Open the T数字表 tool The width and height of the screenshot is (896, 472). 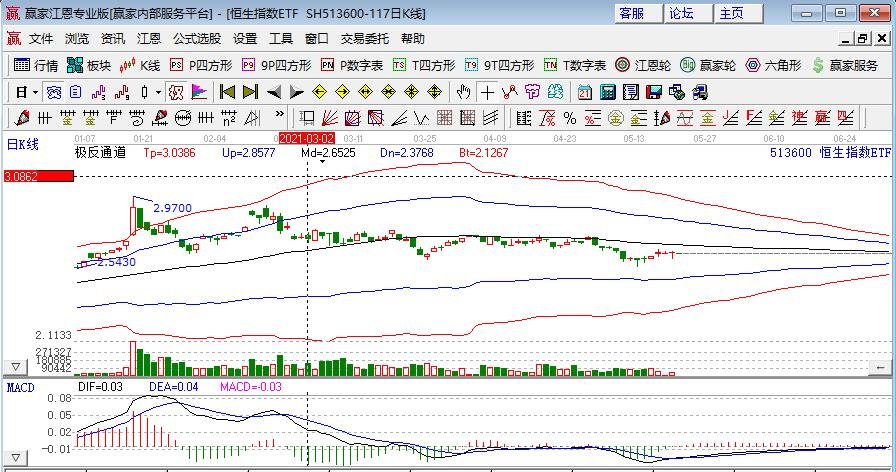(575, 66)
